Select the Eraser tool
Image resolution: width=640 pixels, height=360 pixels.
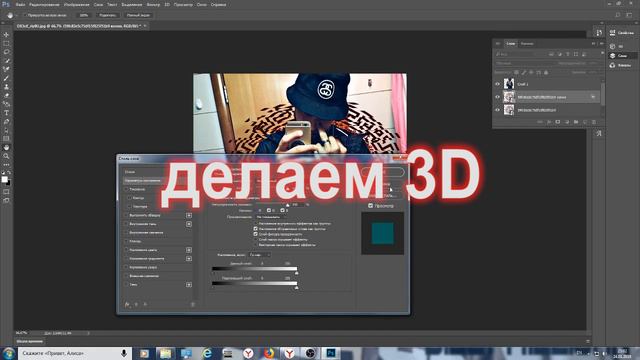click(6, 95)
